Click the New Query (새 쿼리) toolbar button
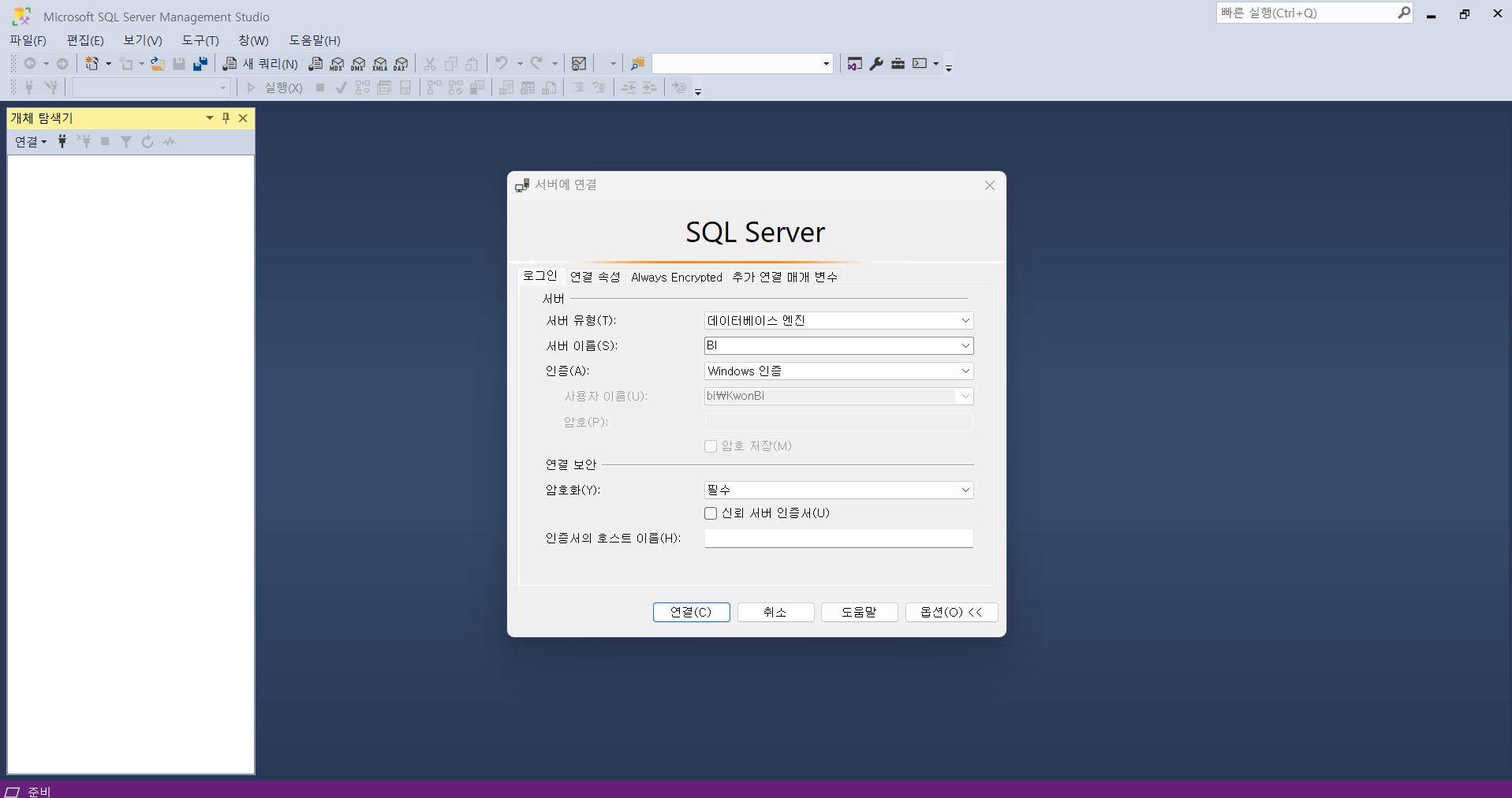Viewport: 1512px width, 798px height. 260,64
